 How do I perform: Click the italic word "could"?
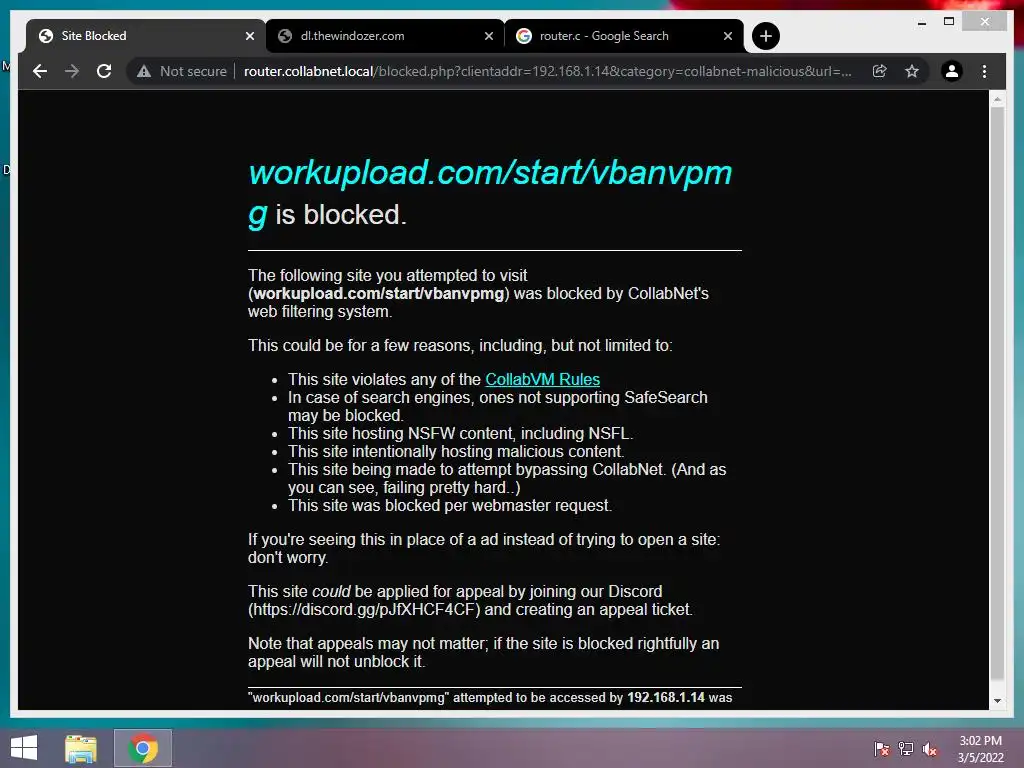[x=331, y=592]
